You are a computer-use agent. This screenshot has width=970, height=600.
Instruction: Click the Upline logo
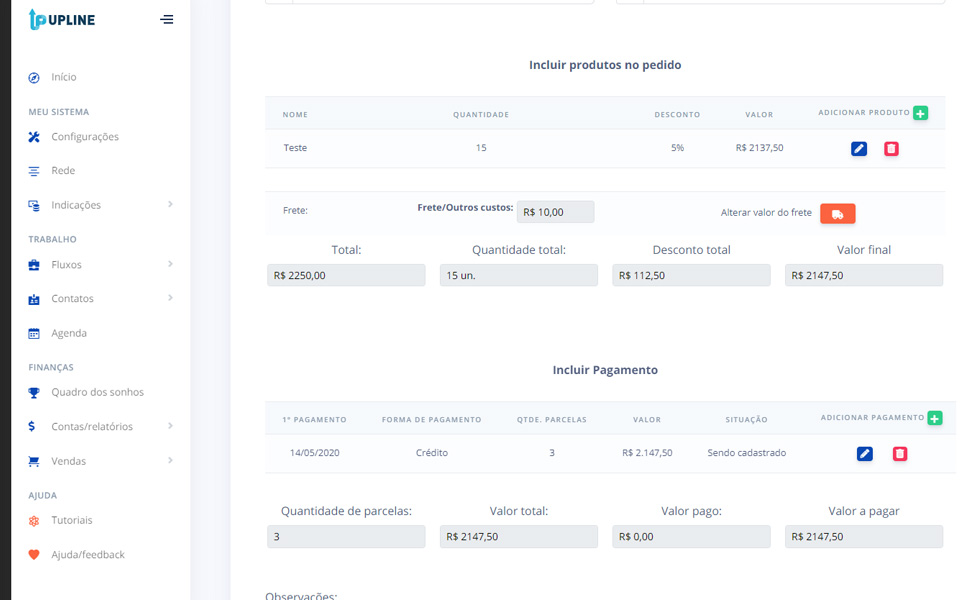pos(62,19)
